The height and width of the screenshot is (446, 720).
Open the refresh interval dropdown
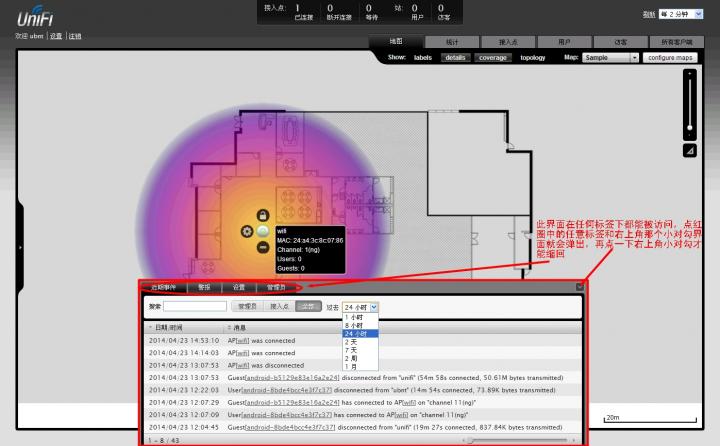681,14
